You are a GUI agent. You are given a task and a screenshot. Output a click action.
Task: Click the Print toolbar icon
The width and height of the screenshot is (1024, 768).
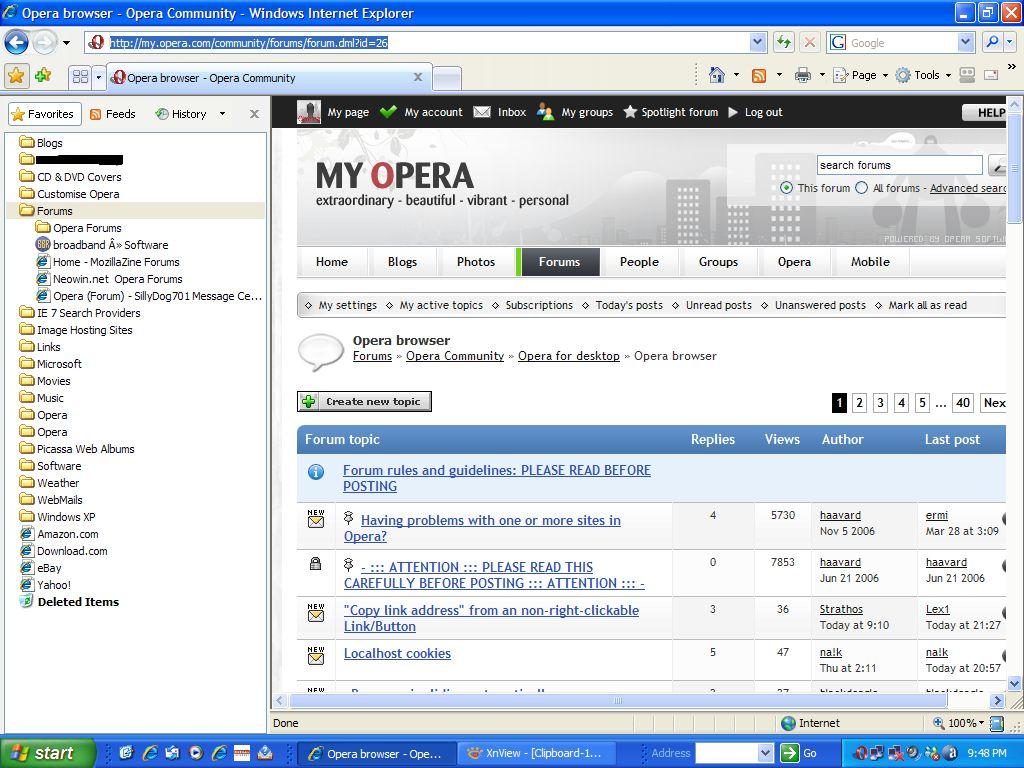click(802, 75)
